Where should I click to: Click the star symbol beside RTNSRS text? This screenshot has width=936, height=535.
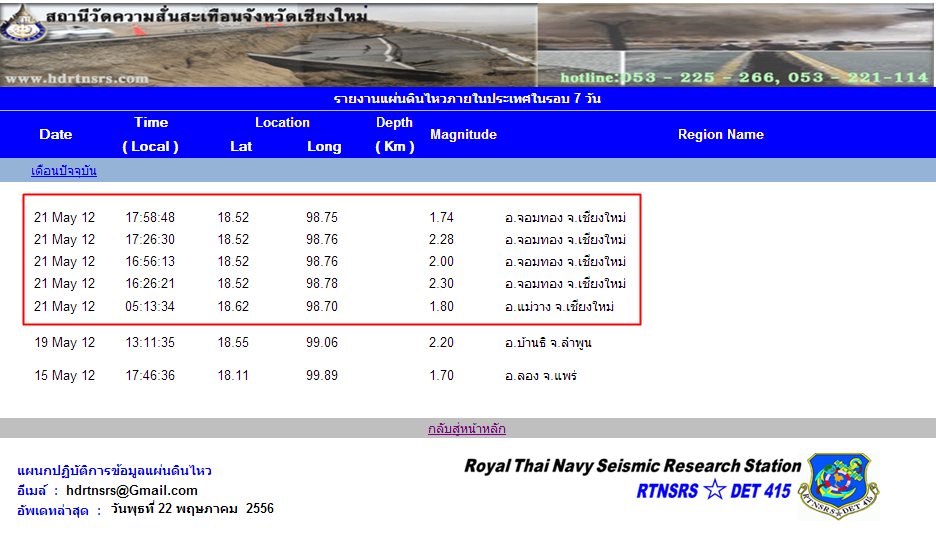[714, 490]
